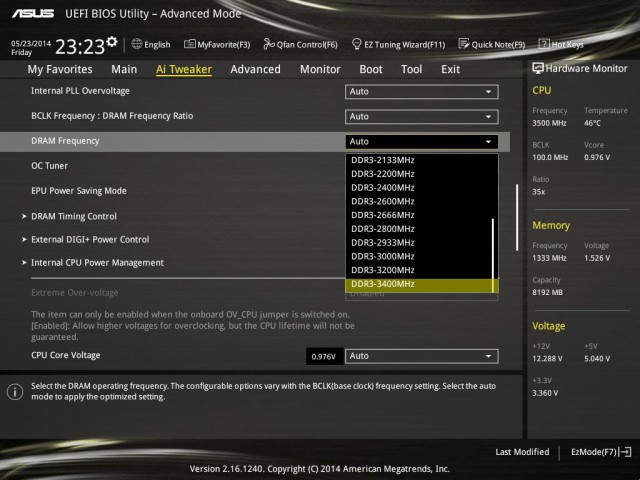Click the globe language icon
This screenshot has width=640, height=480.
(137, 44)
